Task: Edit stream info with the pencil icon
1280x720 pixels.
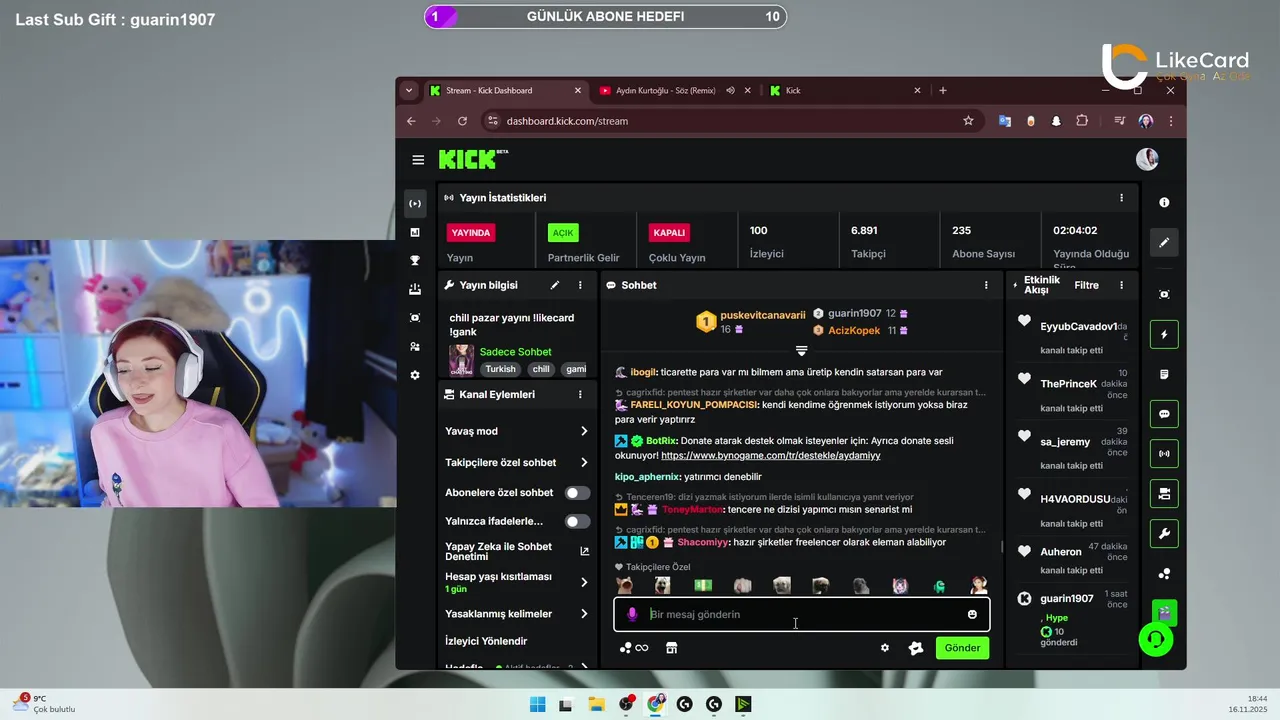Action: coord(555,285)
